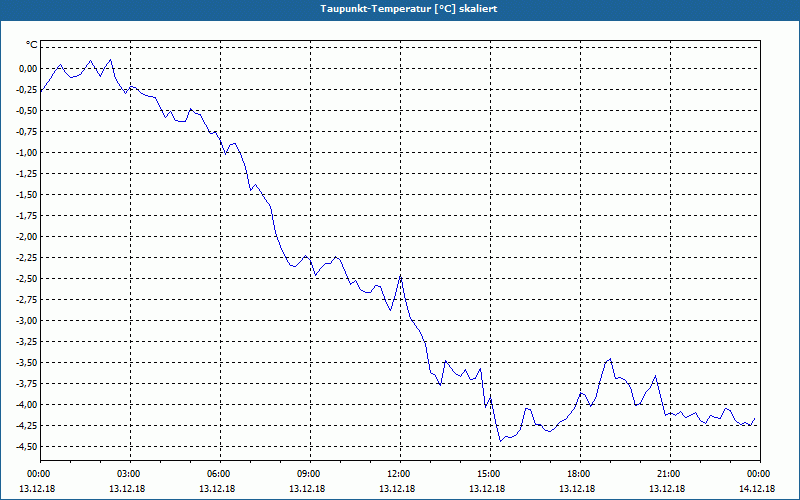Viewport: 800px width, 500px height.
Task: Click the -3,50 y-axis label
Action: [27, 363]
